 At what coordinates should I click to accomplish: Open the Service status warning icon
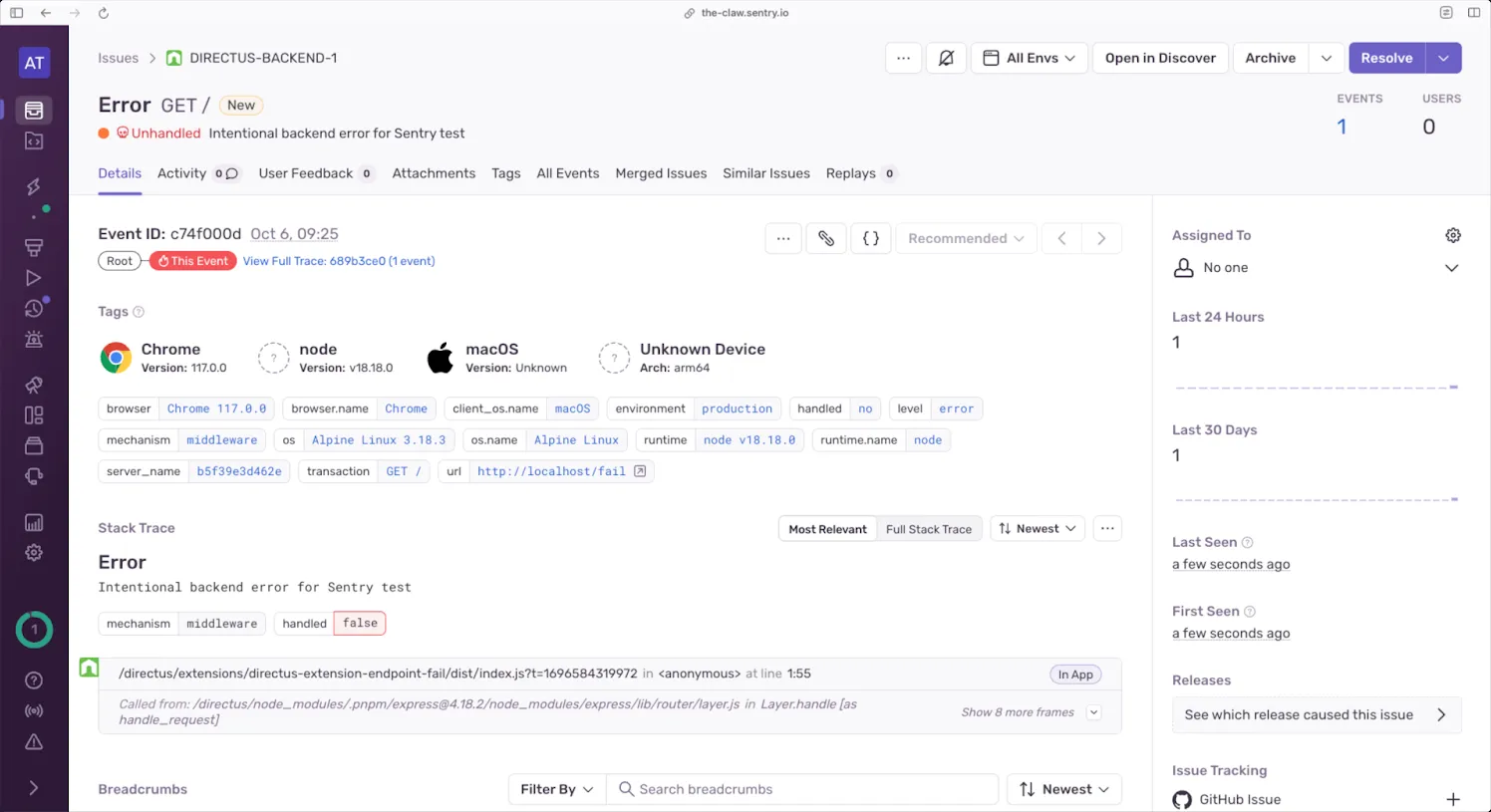pos(34,741)
